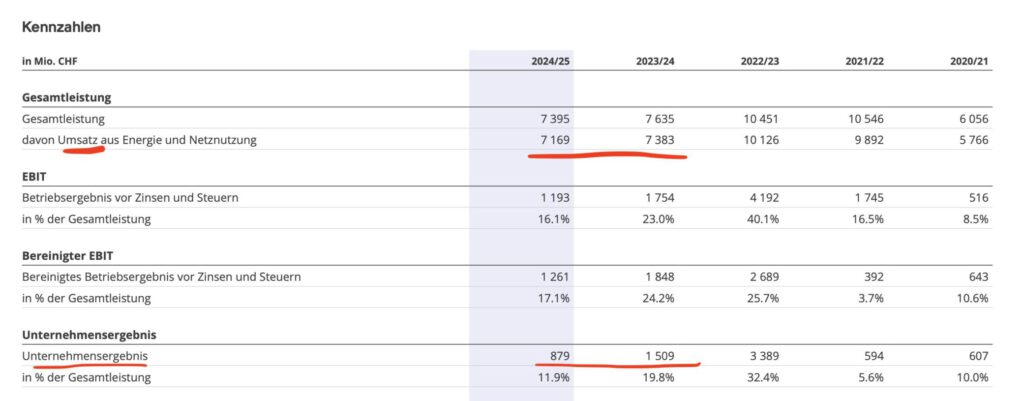This screenshot has height=401, width=1024.
Task: Click the EBIT section heading
Action: (x=34, y=176)
